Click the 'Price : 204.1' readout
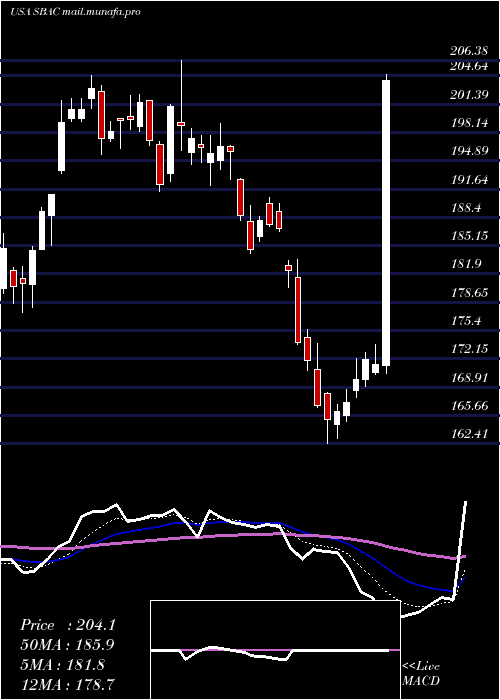This screenshot has height=700, width=500. [x=68, y=625]
